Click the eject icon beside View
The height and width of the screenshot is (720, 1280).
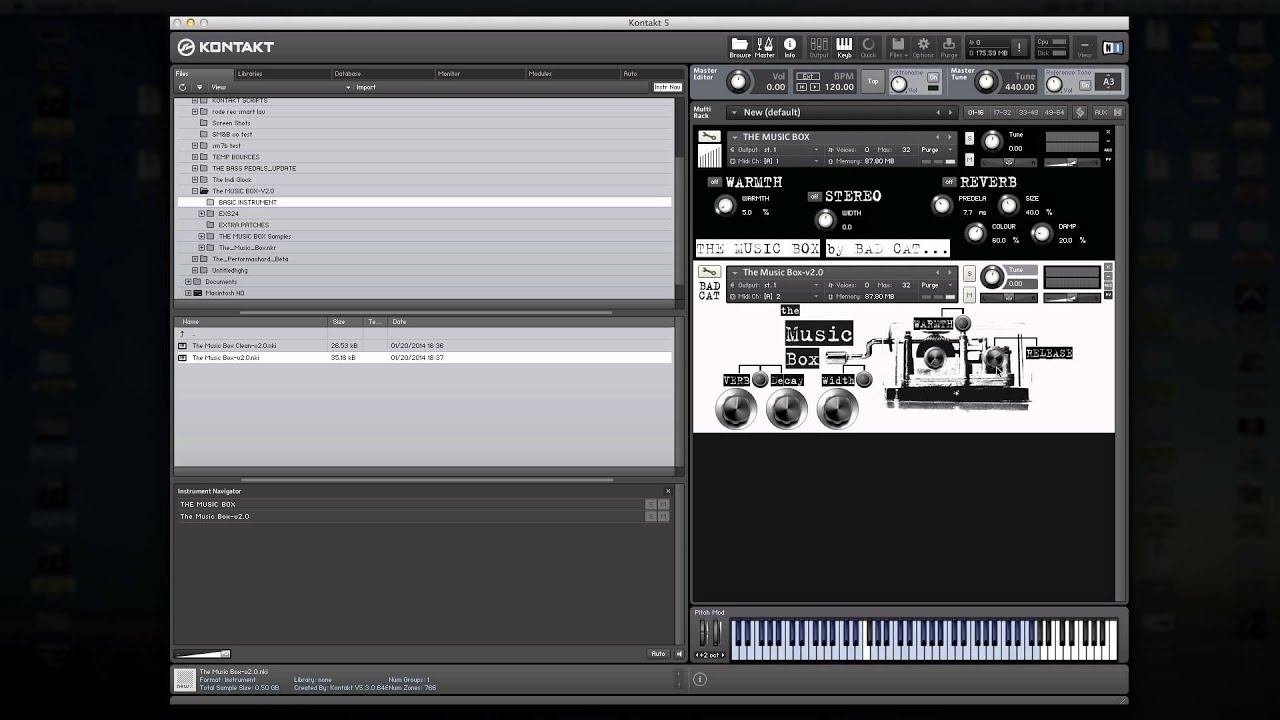point(199,87)
